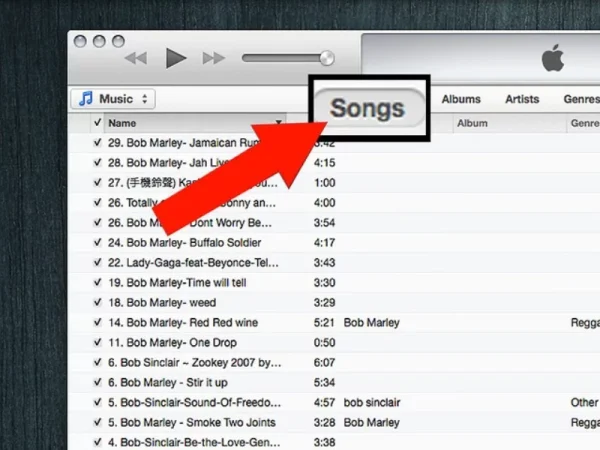Click the 'bob sinclair' artist cell
Screen dimensions: 600x450
[372, 403]
